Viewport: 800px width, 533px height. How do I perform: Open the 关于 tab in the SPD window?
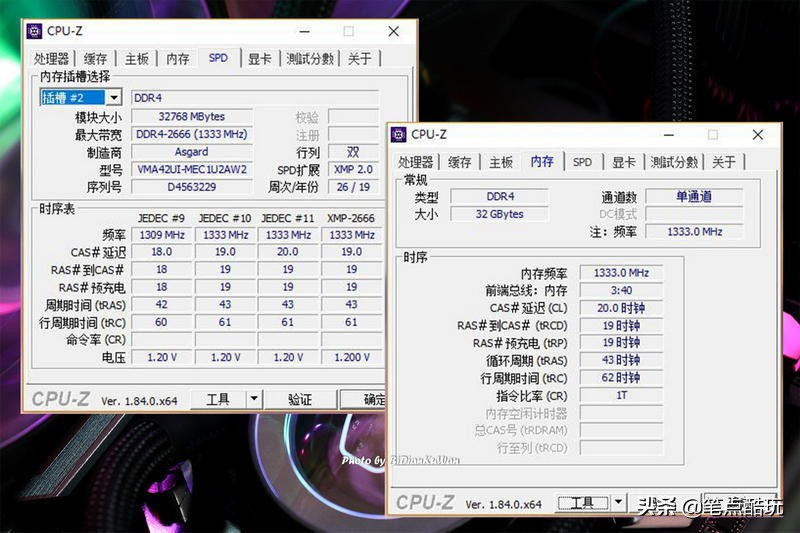pyautogui.click(x=360, y=59)
